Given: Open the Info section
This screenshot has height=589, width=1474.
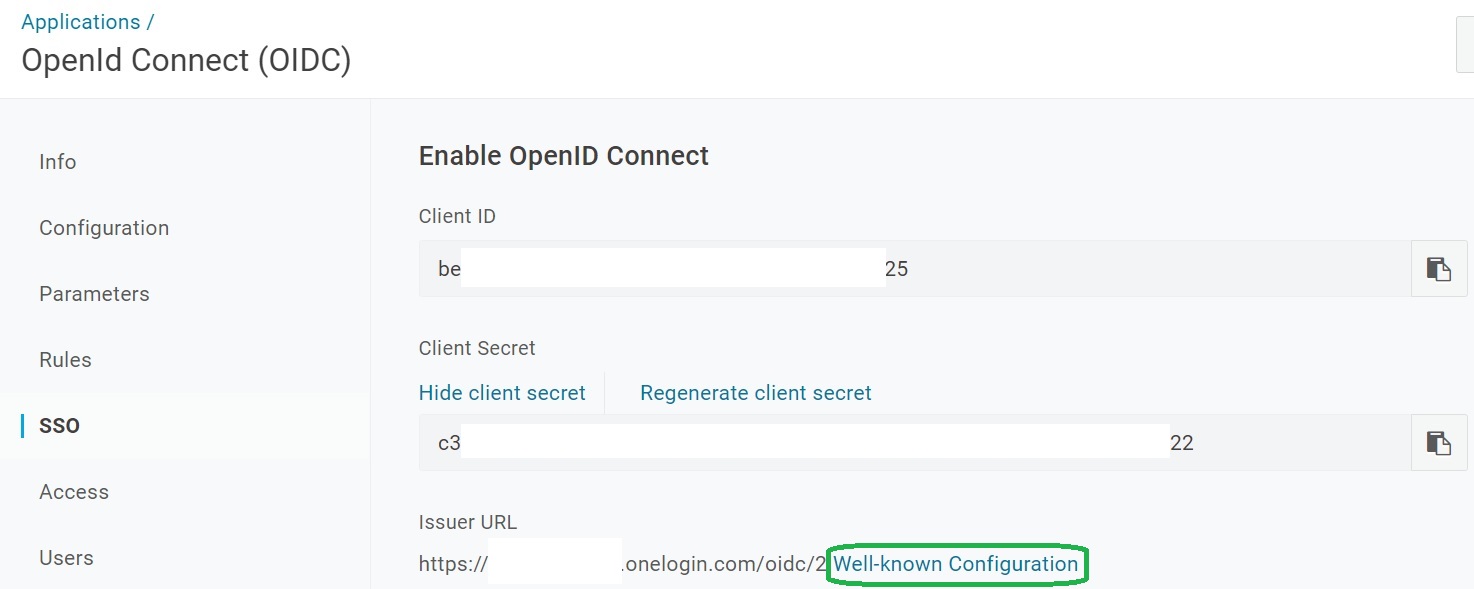Looking at the screenshot, I should 58,162.
